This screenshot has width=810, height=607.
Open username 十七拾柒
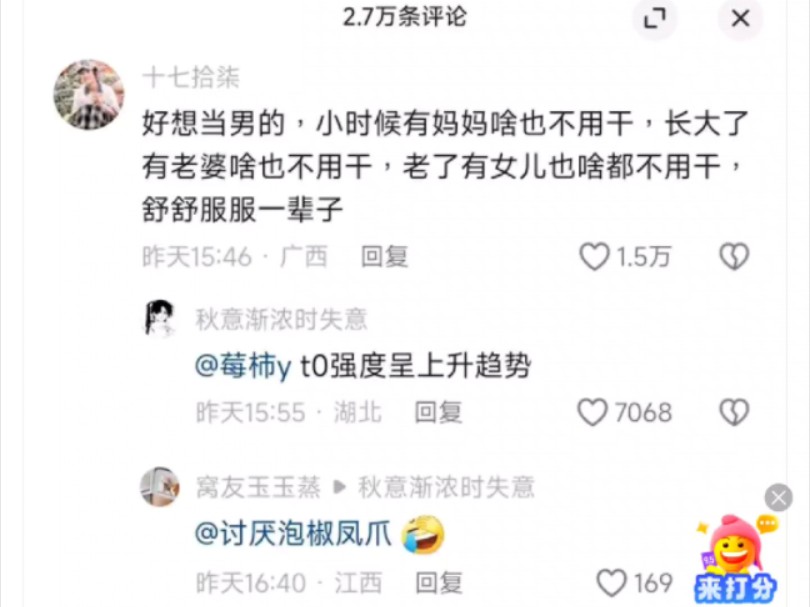coord(191,79)
